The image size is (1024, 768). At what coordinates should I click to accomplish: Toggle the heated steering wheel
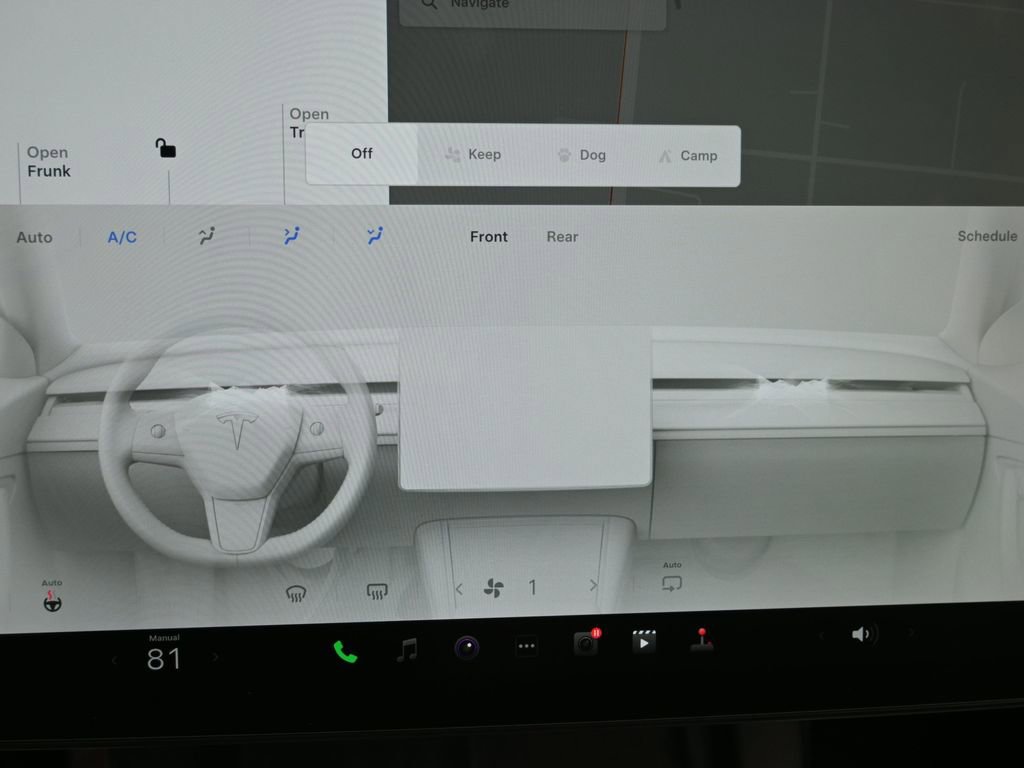(52, 602)
